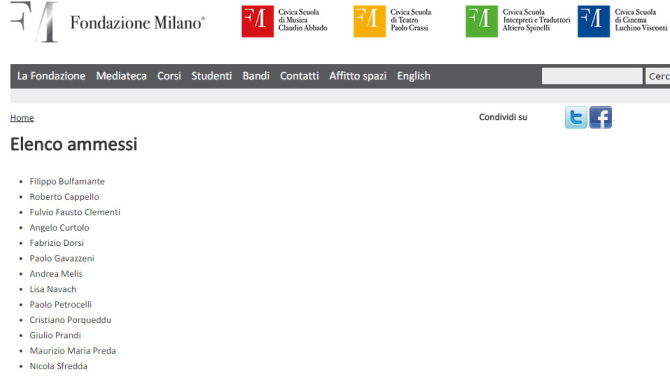
Task: Click the Elenco ammessi heading
Action: point(74,144)
